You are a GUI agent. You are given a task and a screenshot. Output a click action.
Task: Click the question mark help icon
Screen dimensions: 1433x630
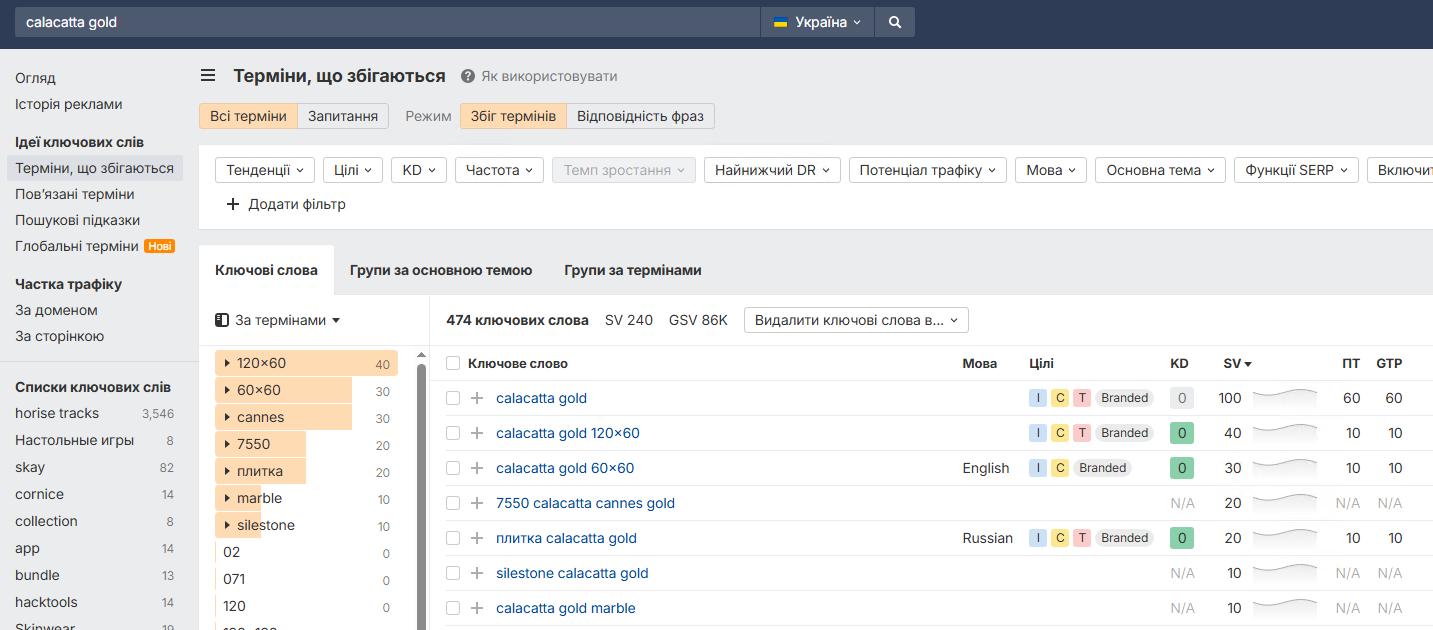pos(467,76)
